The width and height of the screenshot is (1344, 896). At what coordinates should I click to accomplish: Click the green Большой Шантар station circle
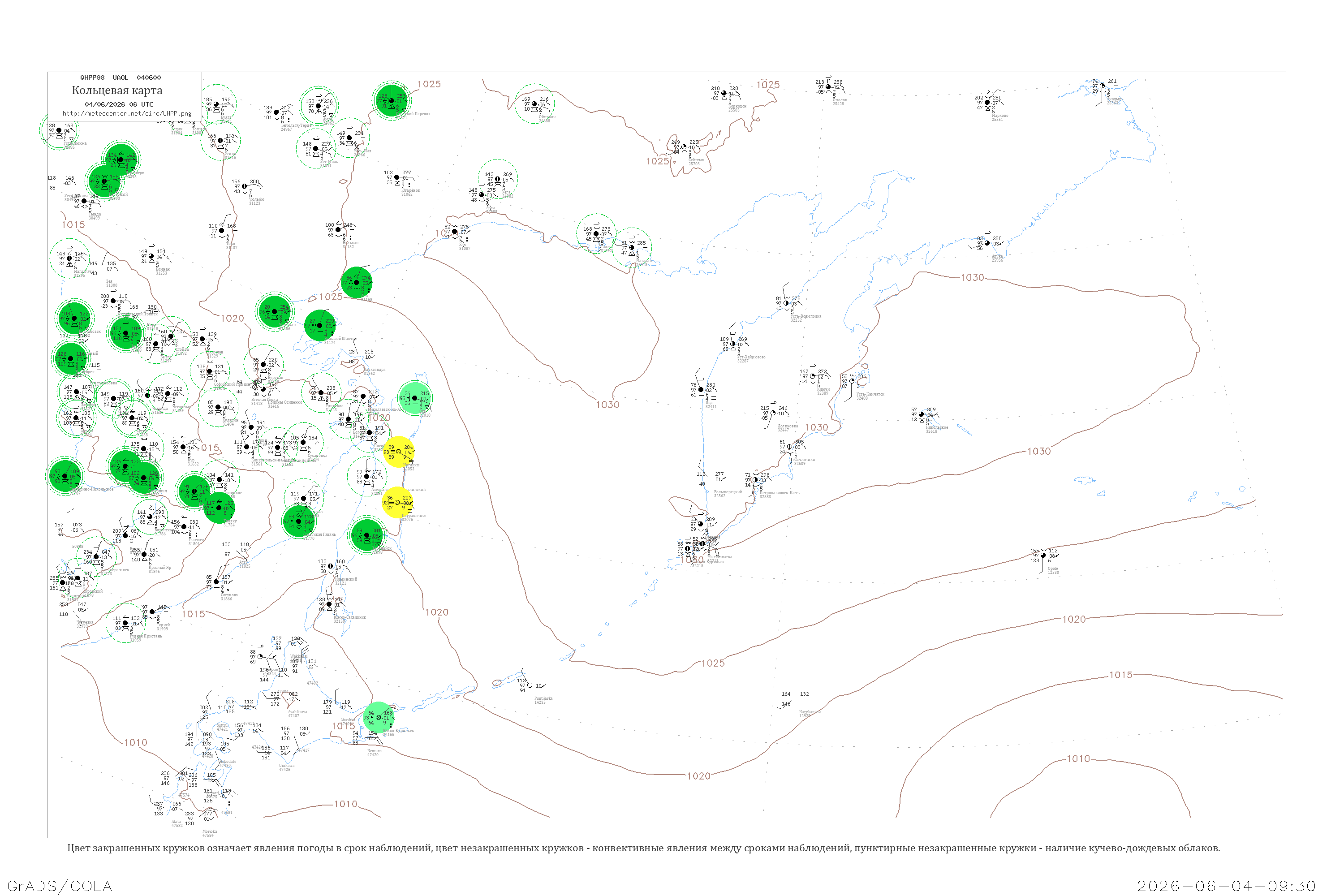(x=319, y=326)
